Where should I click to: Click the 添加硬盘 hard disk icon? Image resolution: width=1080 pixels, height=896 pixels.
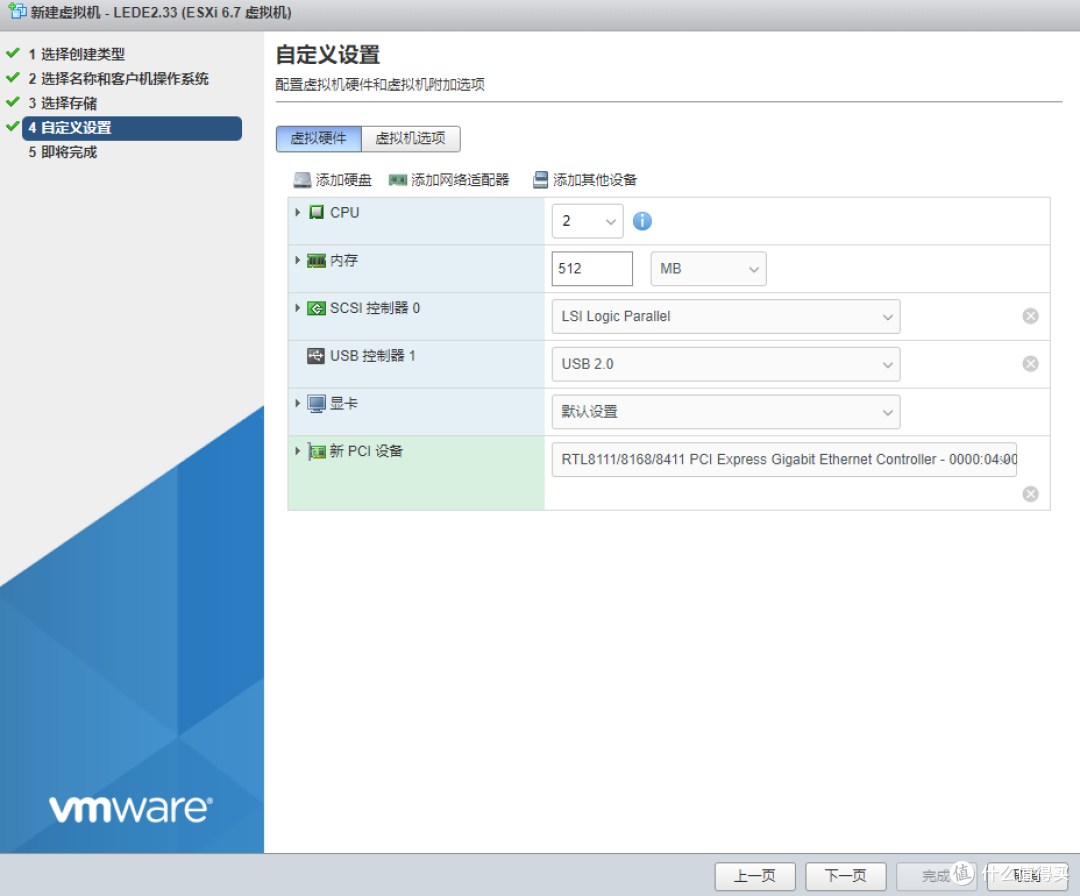tap(301, 180)
